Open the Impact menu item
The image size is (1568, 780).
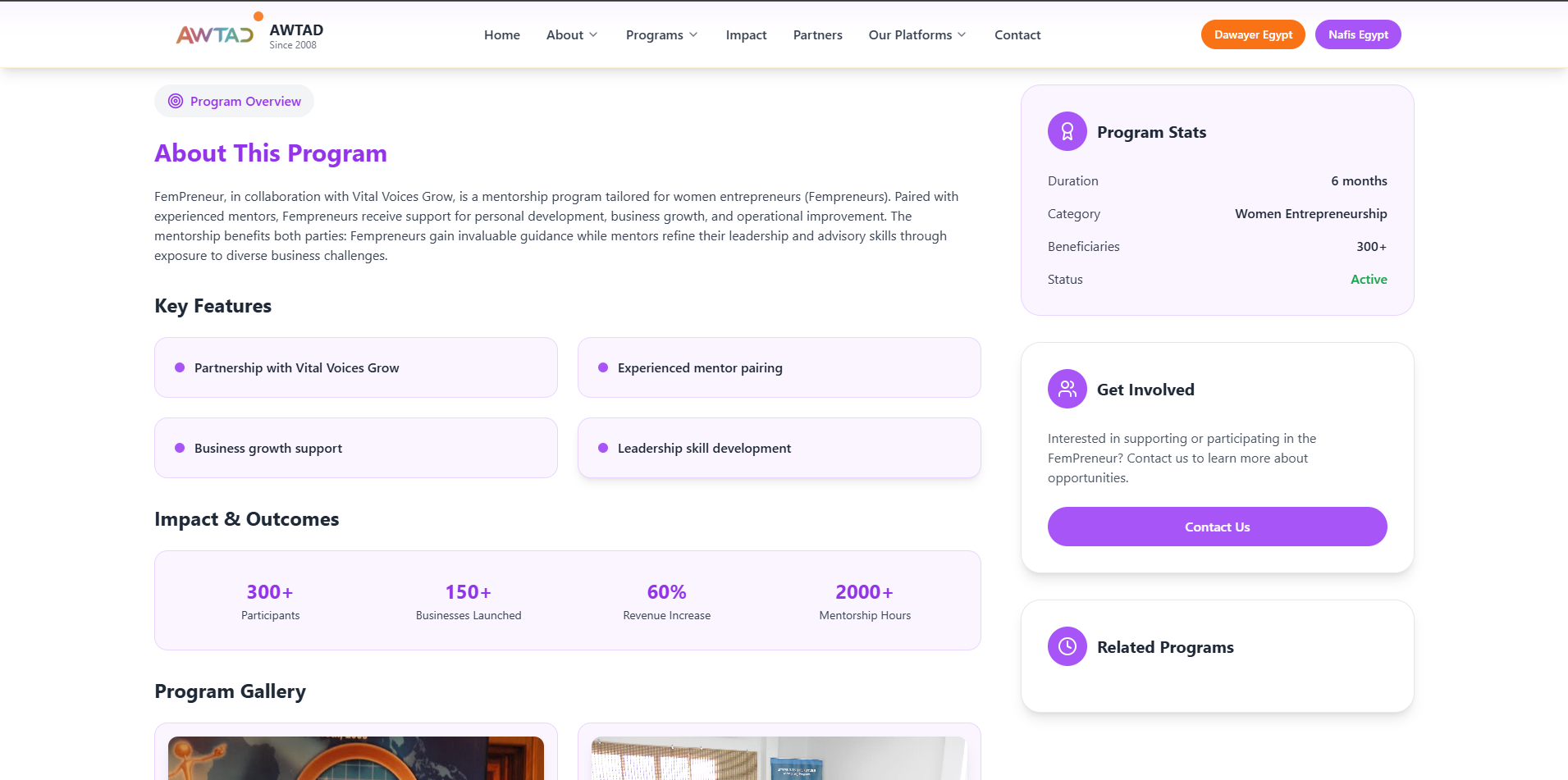coord(746,34)
